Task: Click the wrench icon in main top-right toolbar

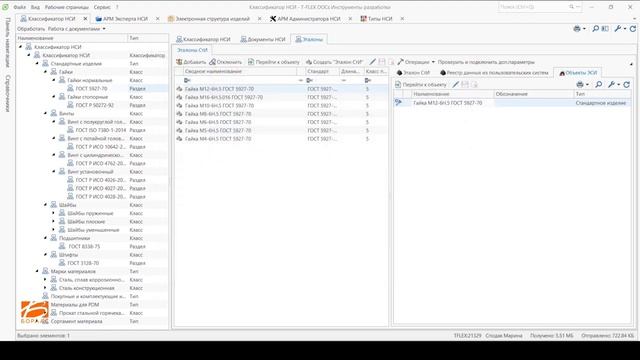Action: point(618,29)
